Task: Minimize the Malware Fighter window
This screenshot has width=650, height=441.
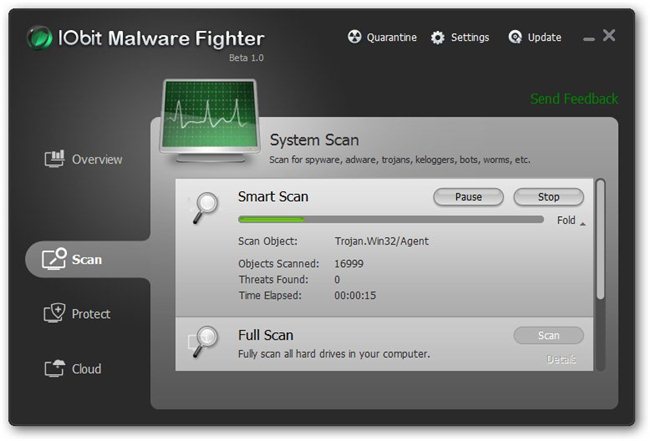Action: click(589, 39)
